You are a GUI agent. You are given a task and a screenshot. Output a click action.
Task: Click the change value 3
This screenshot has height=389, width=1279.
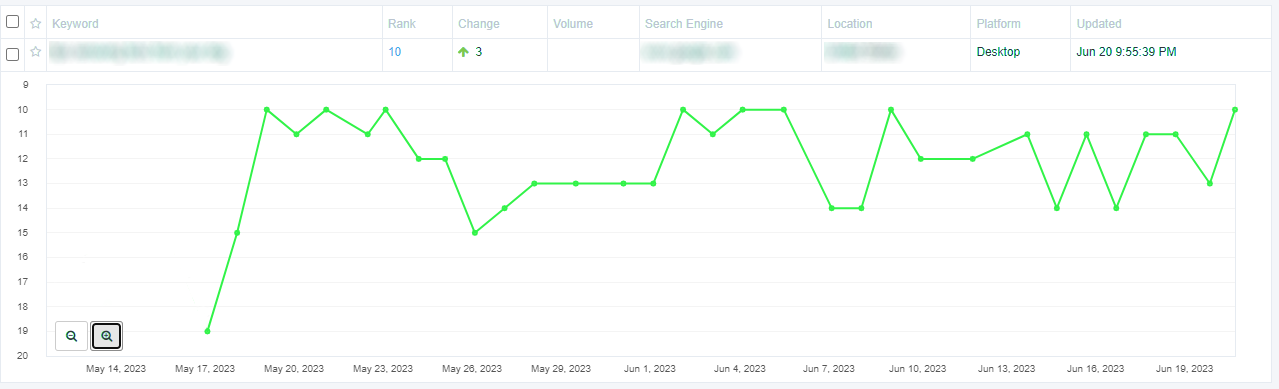pos(479,52)
